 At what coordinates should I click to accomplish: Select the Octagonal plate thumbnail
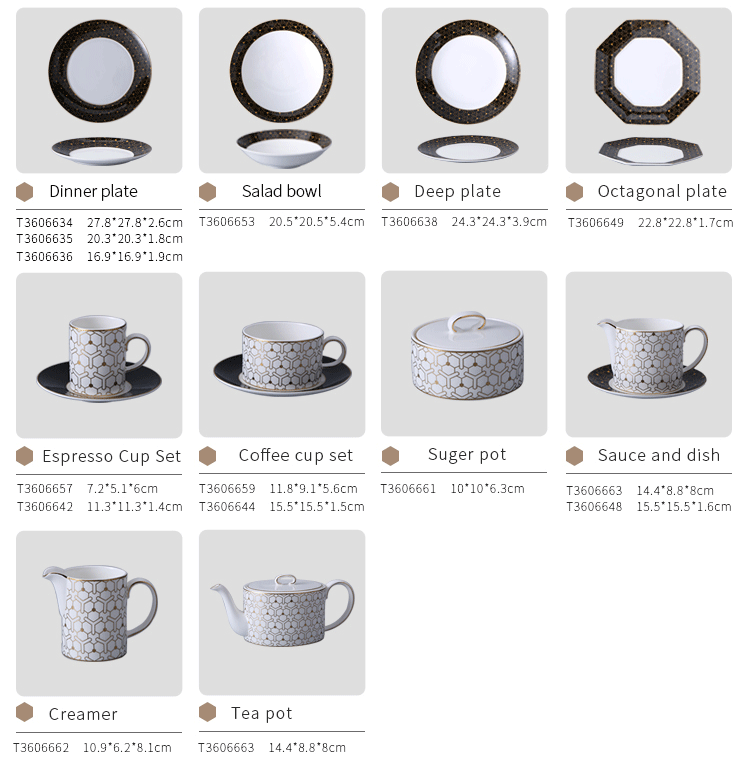coord(649,90)
